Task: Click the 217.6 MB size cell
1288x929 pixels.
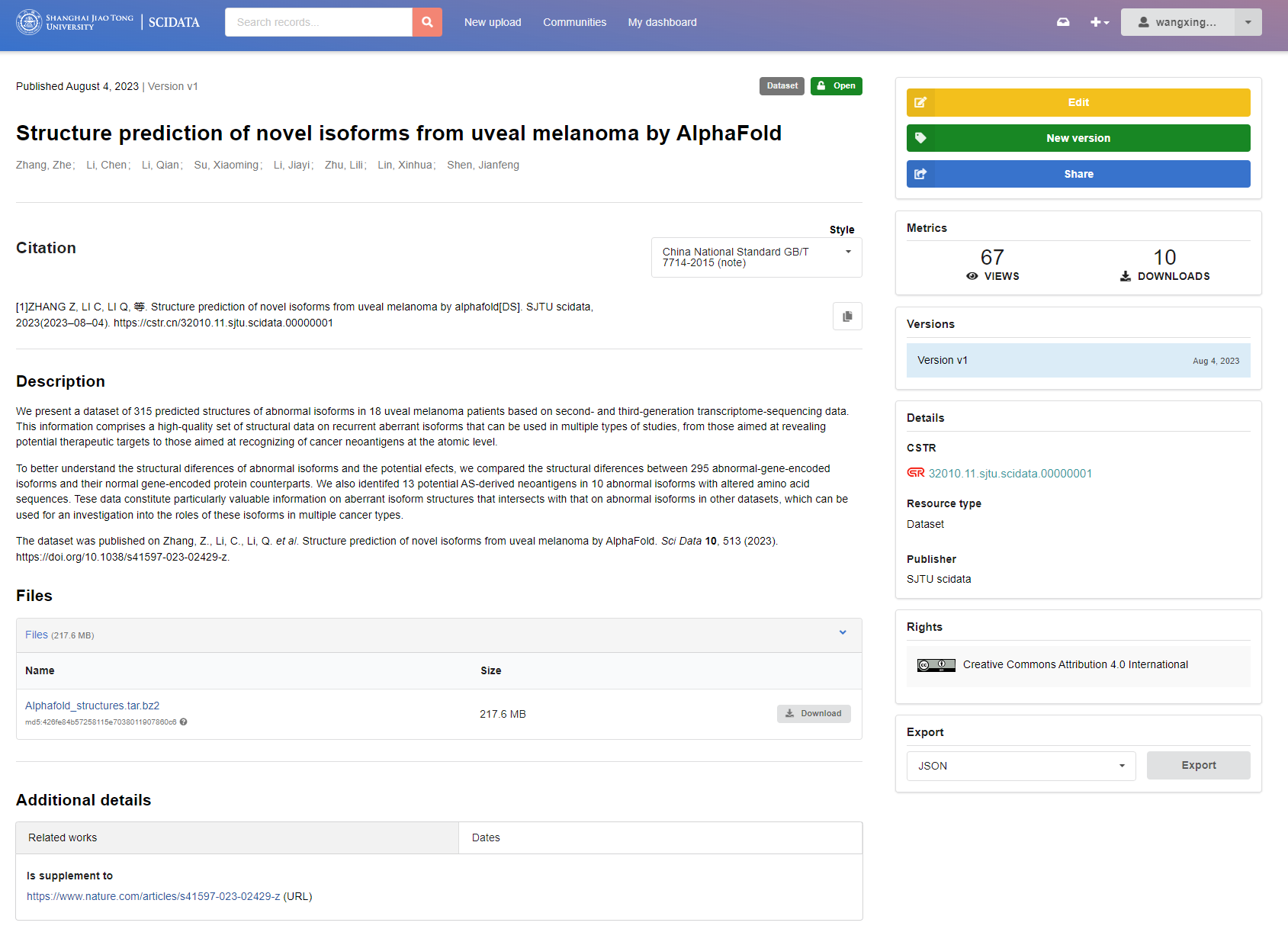Action: click(503, 714)
